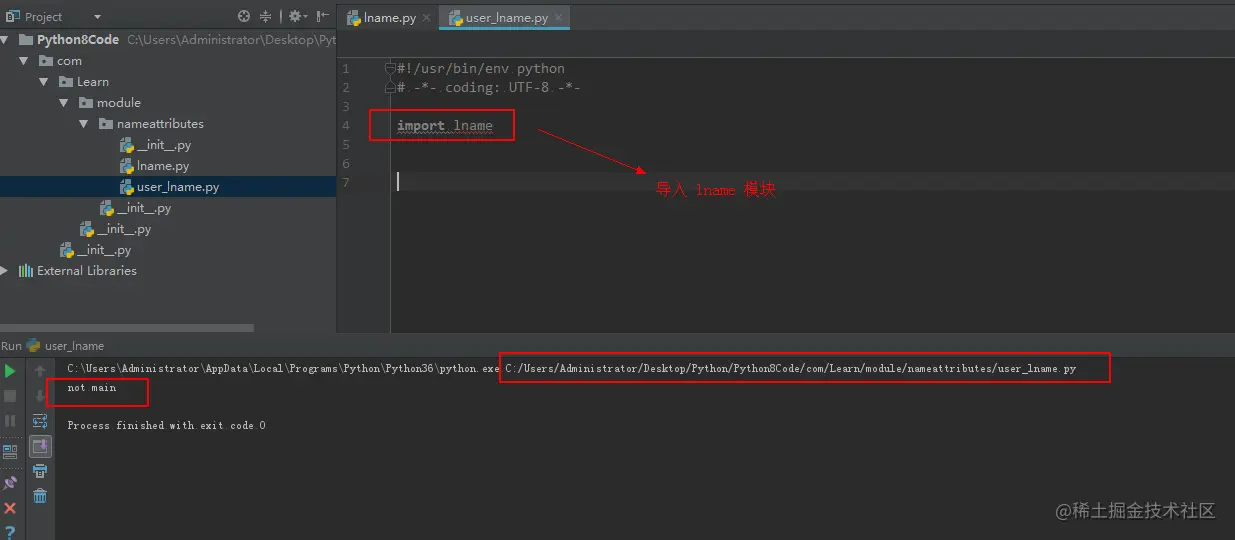This screenshot has height=540, width=1235.
Task: Select __init__.py inside nameattributes folder
Action: click(164, 145)
